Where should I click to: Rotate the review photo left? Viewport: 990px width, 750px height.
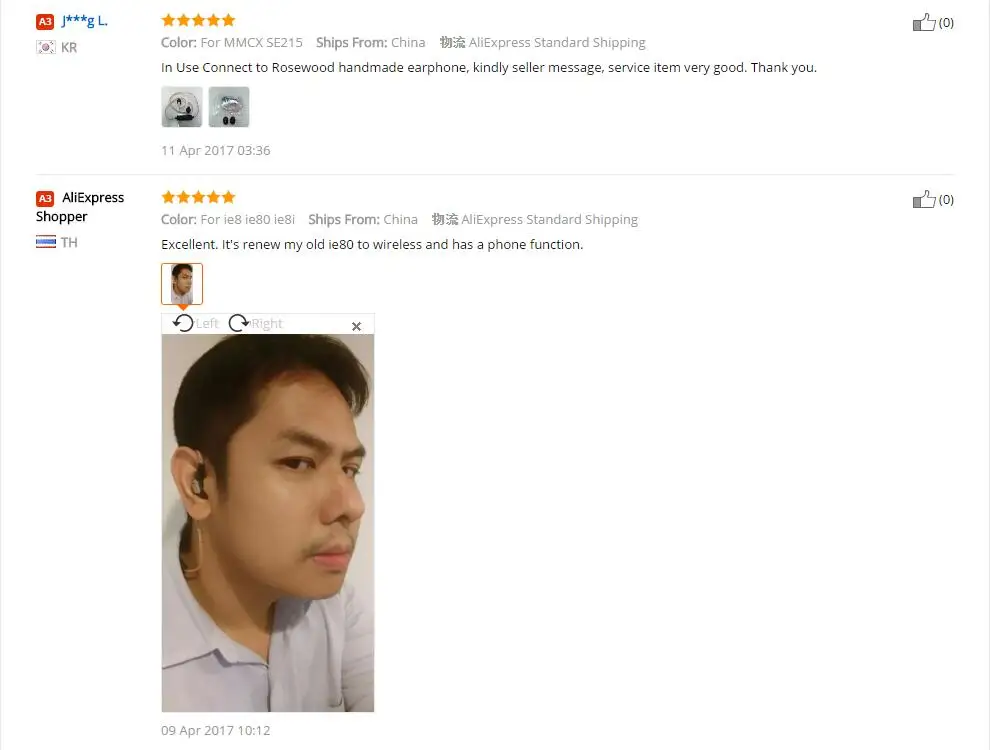click(183, 323)
